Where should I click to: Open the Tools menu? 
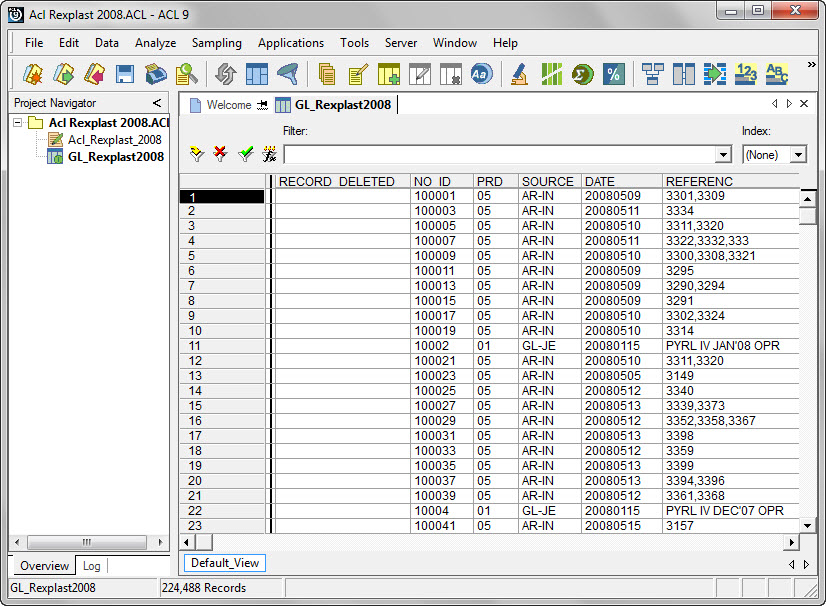pyautogui.click(x=354, y=43)
